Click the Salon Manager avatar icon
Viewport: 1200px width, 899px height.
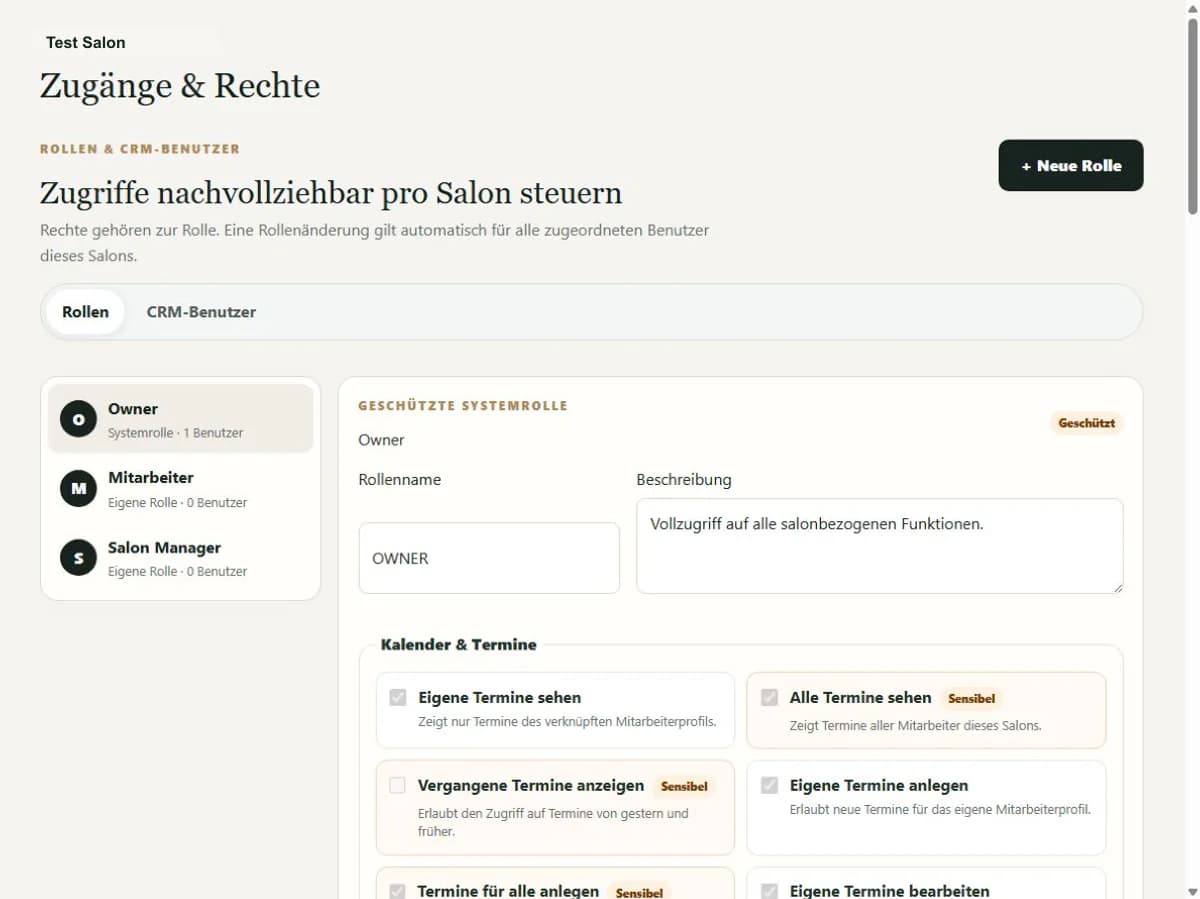(x=79, y=557)
